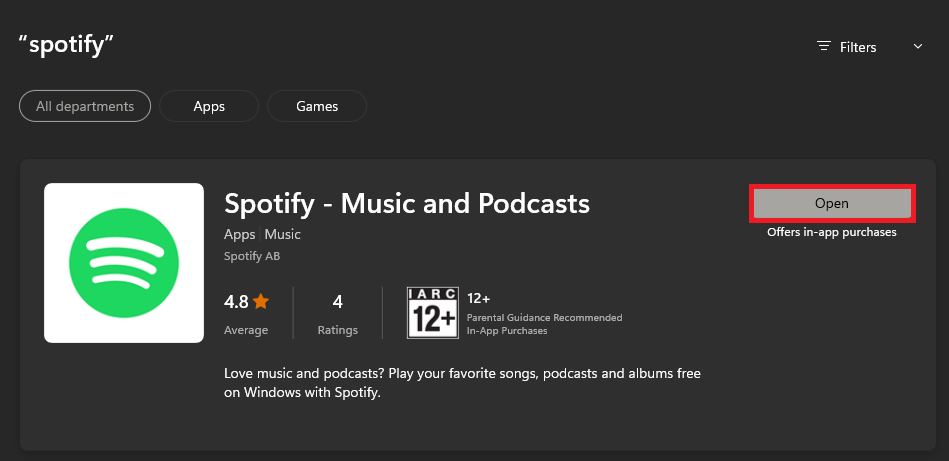Click the Filters lines icon
Viewport: 949px width, 461px height.
824,46
